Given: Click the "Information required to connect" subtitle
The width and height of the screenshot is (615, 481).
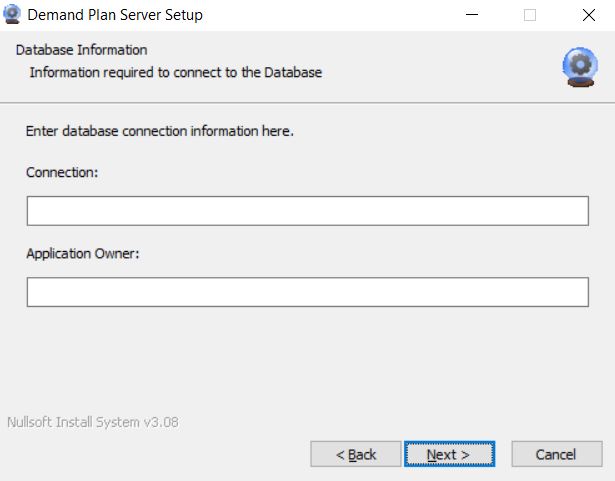Looking at the screenshot, I should click(x=175, y=72).
